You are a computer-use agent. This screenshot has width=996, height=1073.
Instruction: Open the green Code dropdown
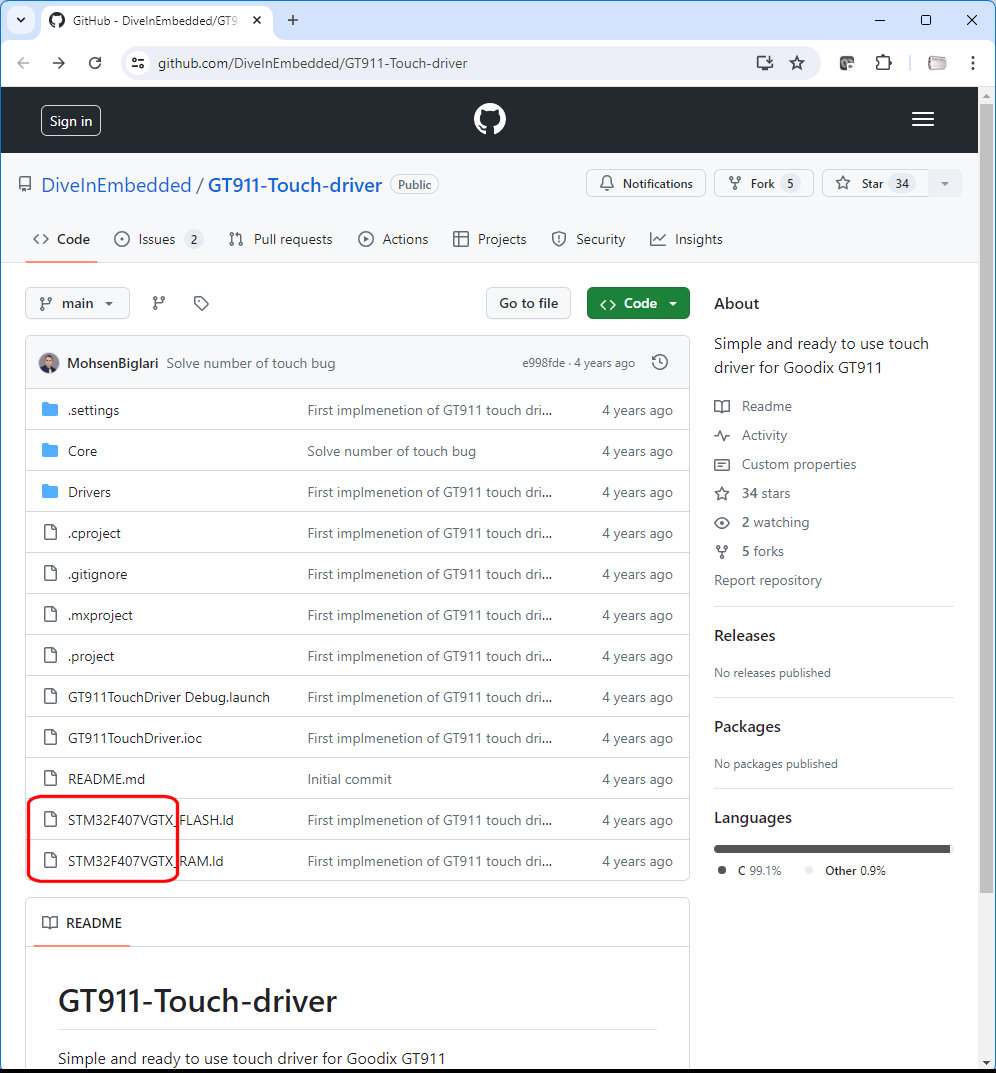point(638,302)
